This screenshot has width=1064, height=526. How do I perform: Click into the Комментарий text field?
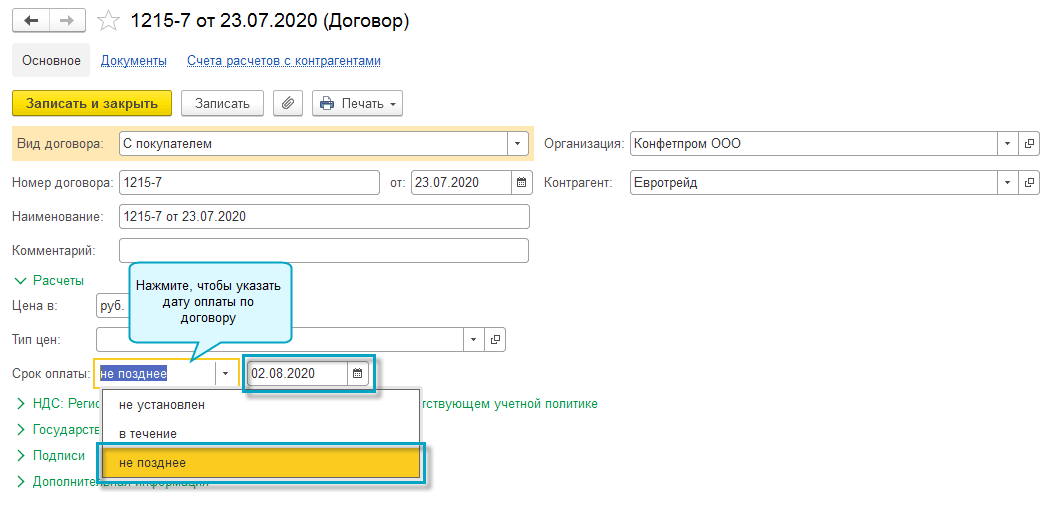[323, 250]
